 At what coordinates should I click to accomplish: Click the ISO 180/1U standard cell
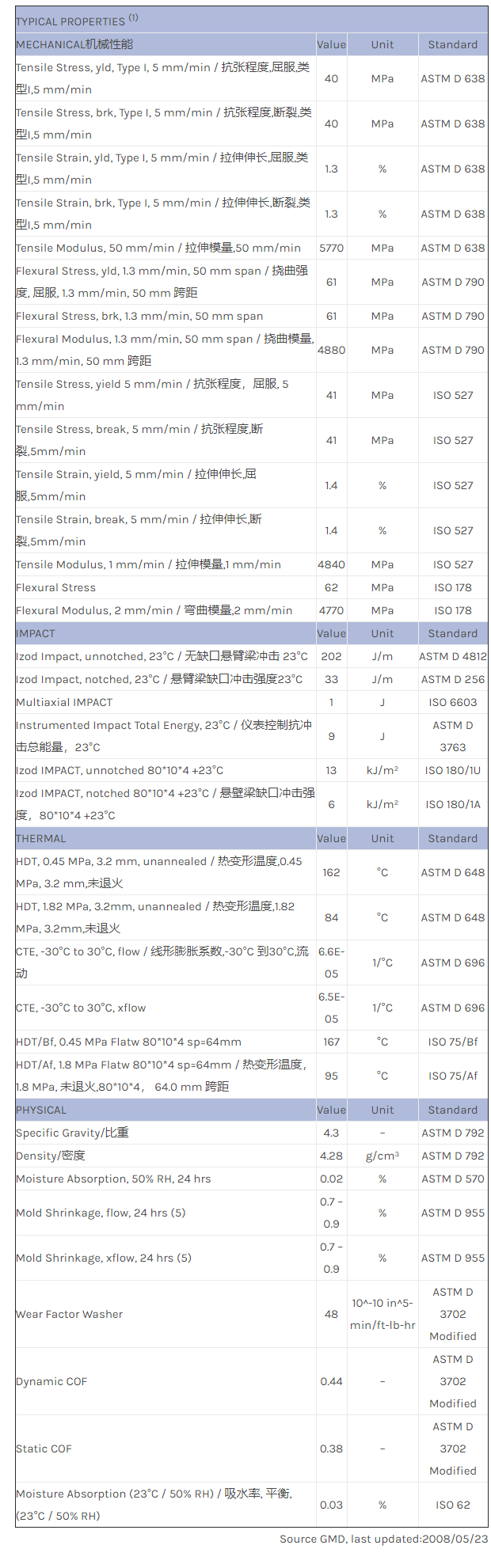(453, 770)
